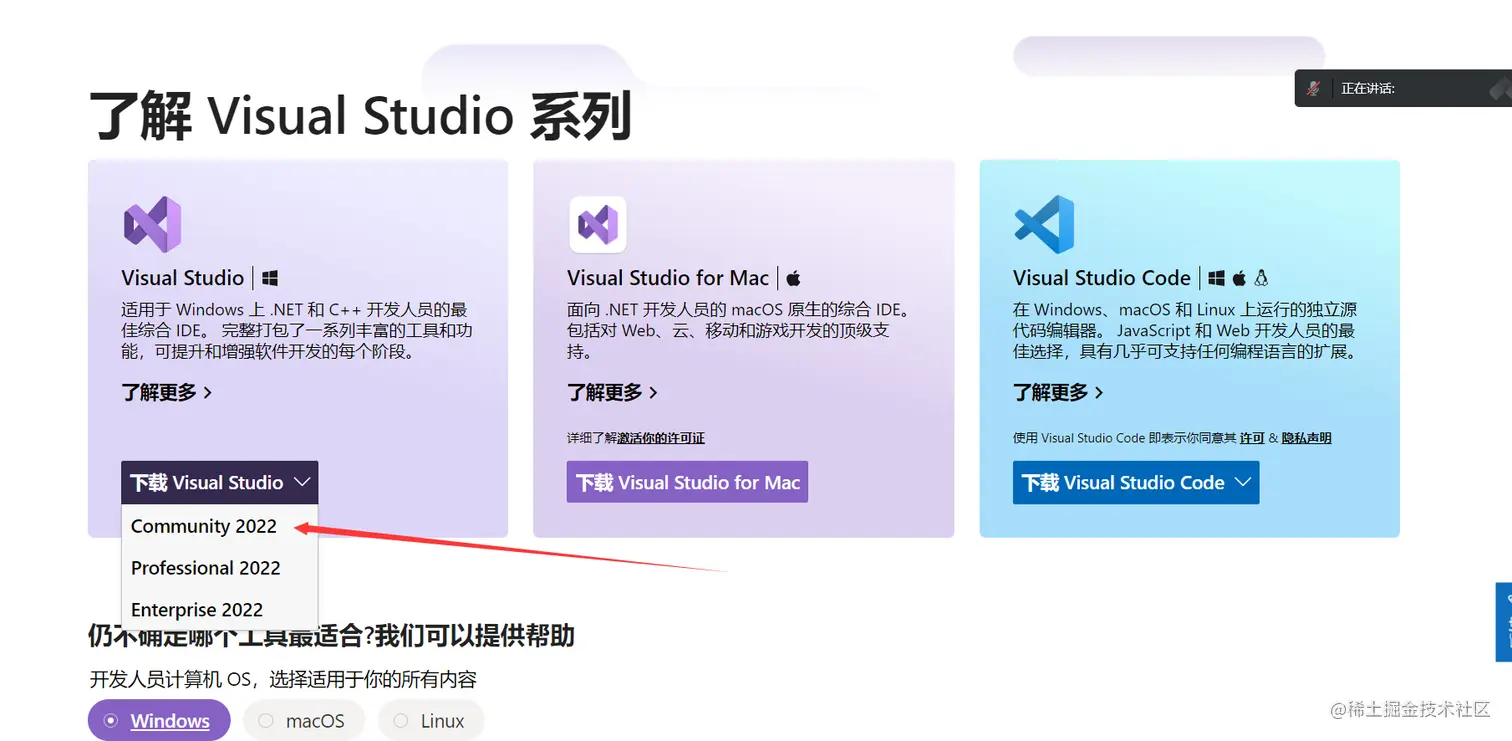Select the Windows OS radio option

point(159,721)
